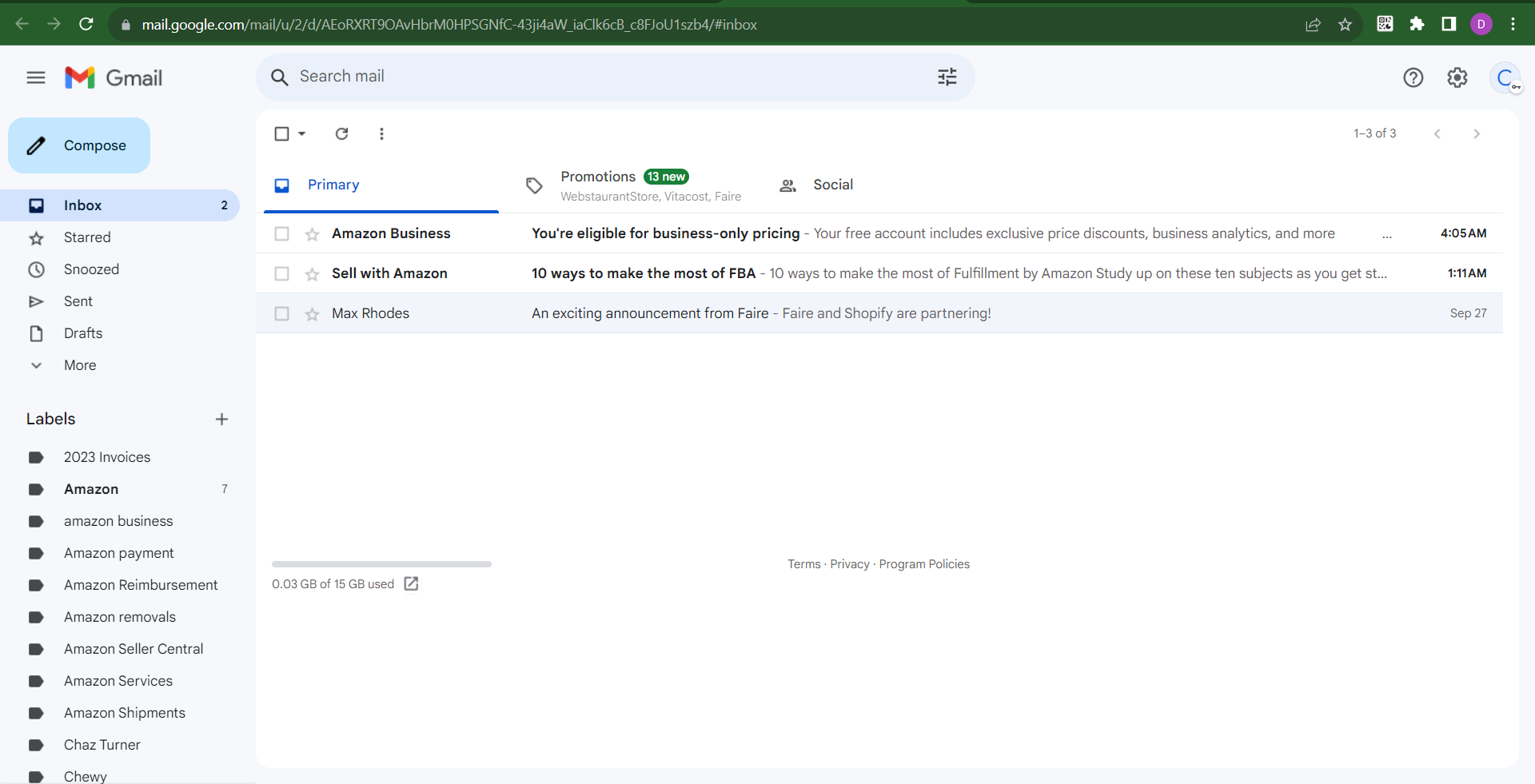Viewport: 1535px width, 784px height.
Task: Bookmark this page star icon
Action: 1345,24
